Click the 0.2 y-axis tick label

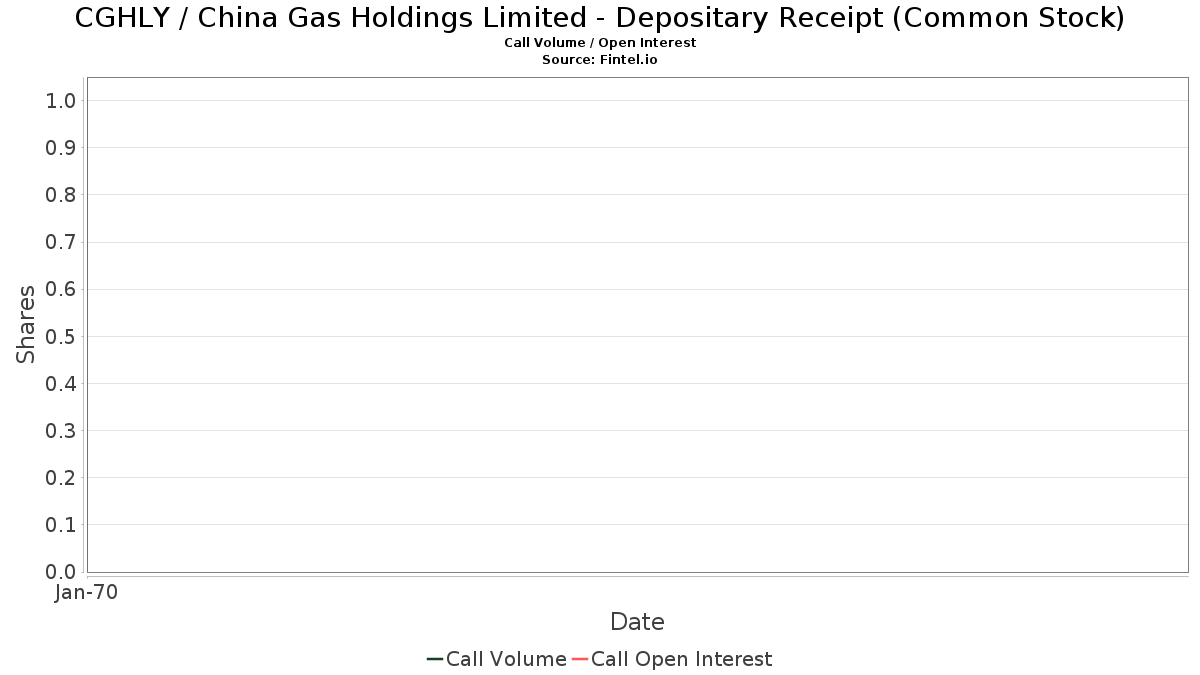(61, 478)
